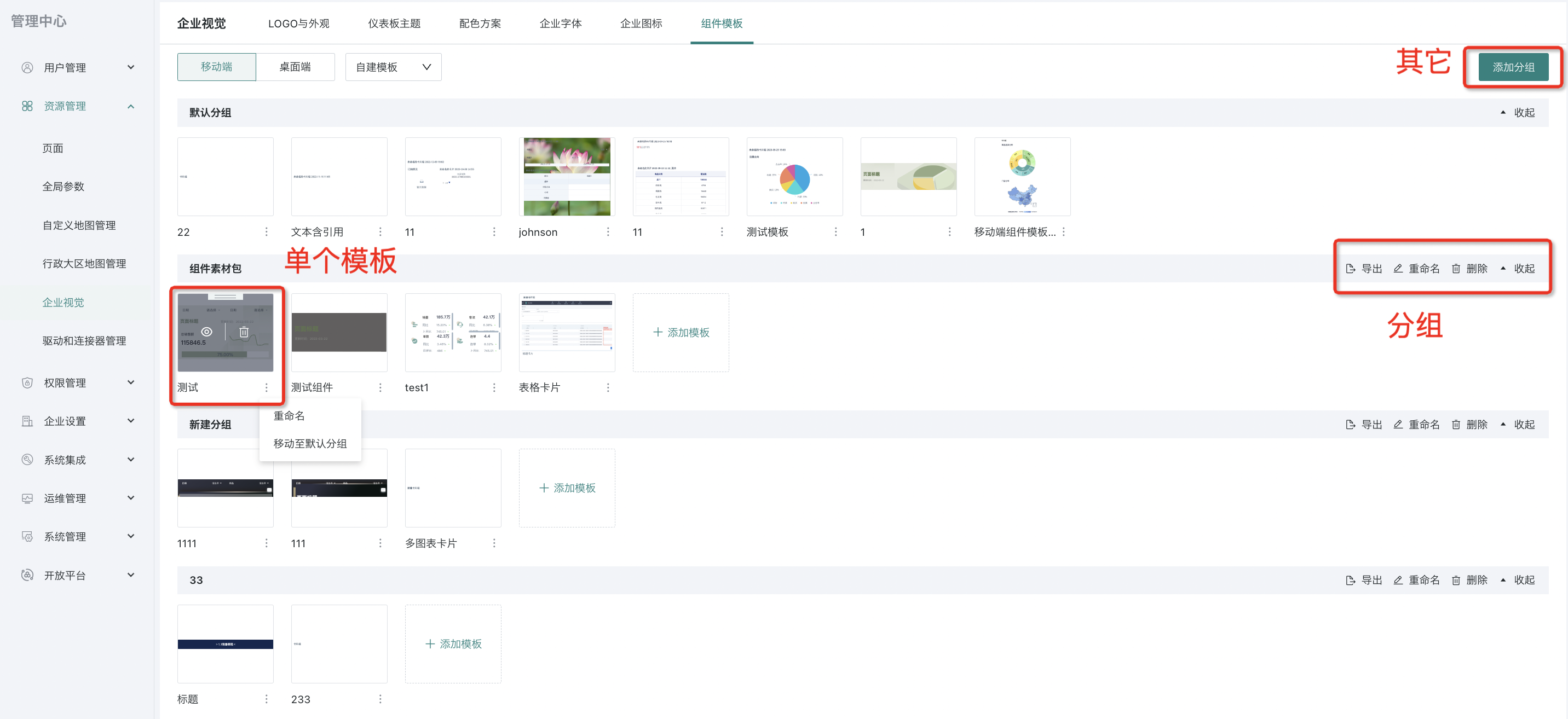Open the 测试模板 pie chart thumbnail
The image size is (1568, 719).
(795, 176)
